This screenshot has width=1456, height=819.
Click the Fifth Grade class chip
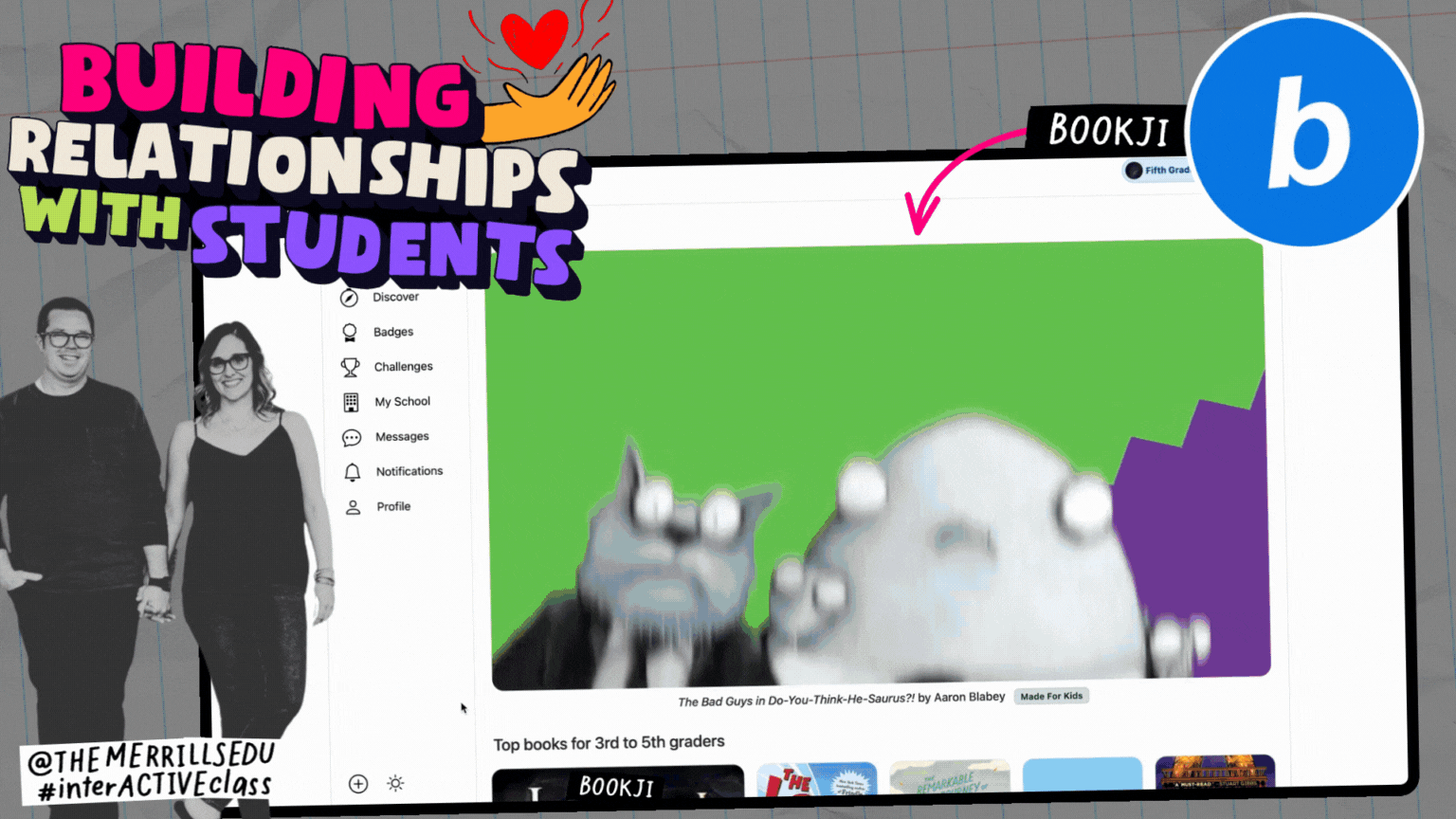pos(1157,171)
